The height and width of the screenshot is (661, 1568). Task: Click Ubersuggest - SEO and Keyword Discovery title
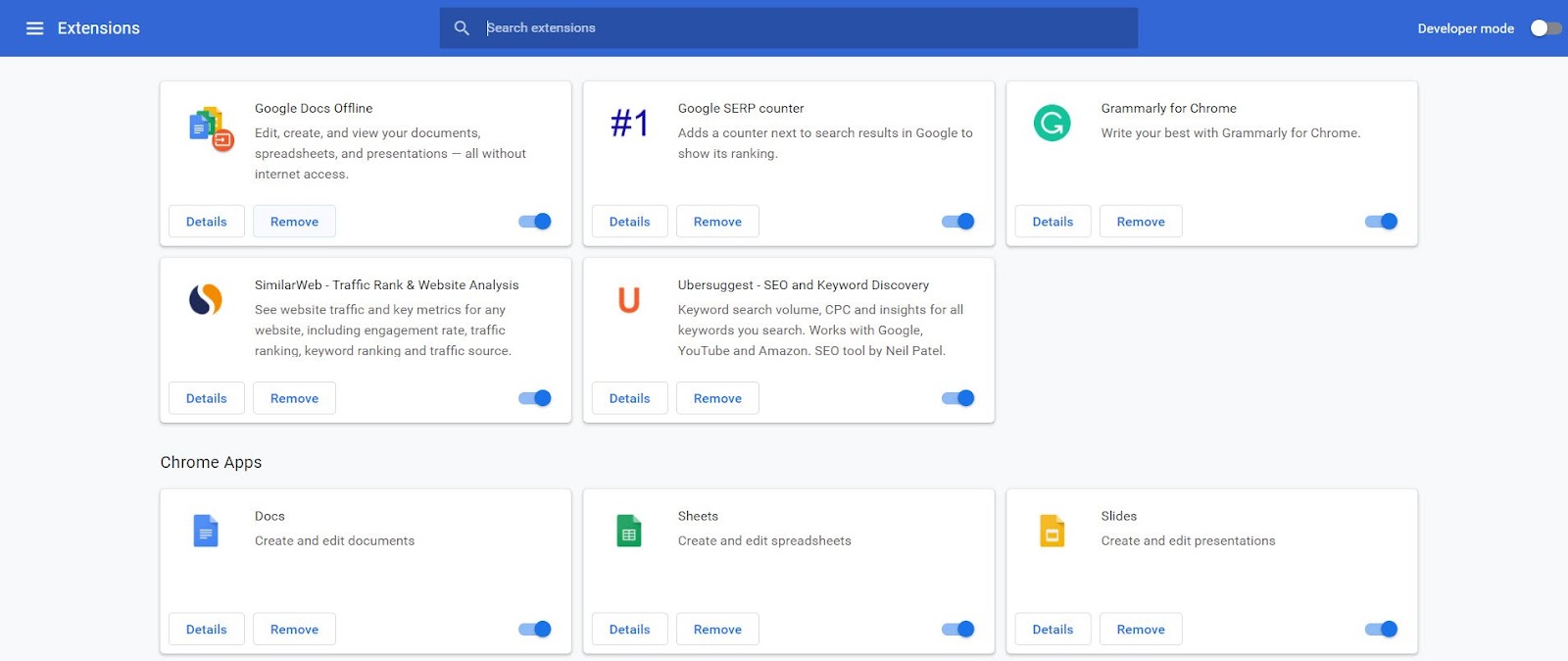(x=804, y=284)
